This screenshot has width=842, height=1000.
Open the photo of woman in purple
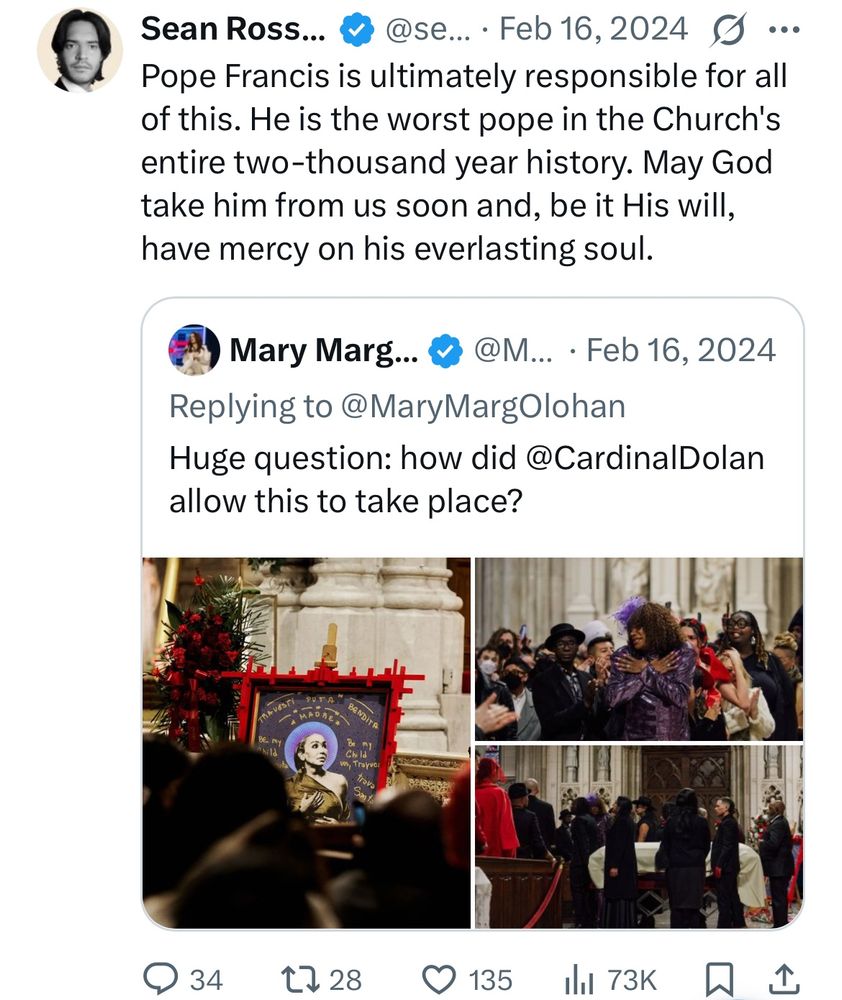click(x=638, y=649)
